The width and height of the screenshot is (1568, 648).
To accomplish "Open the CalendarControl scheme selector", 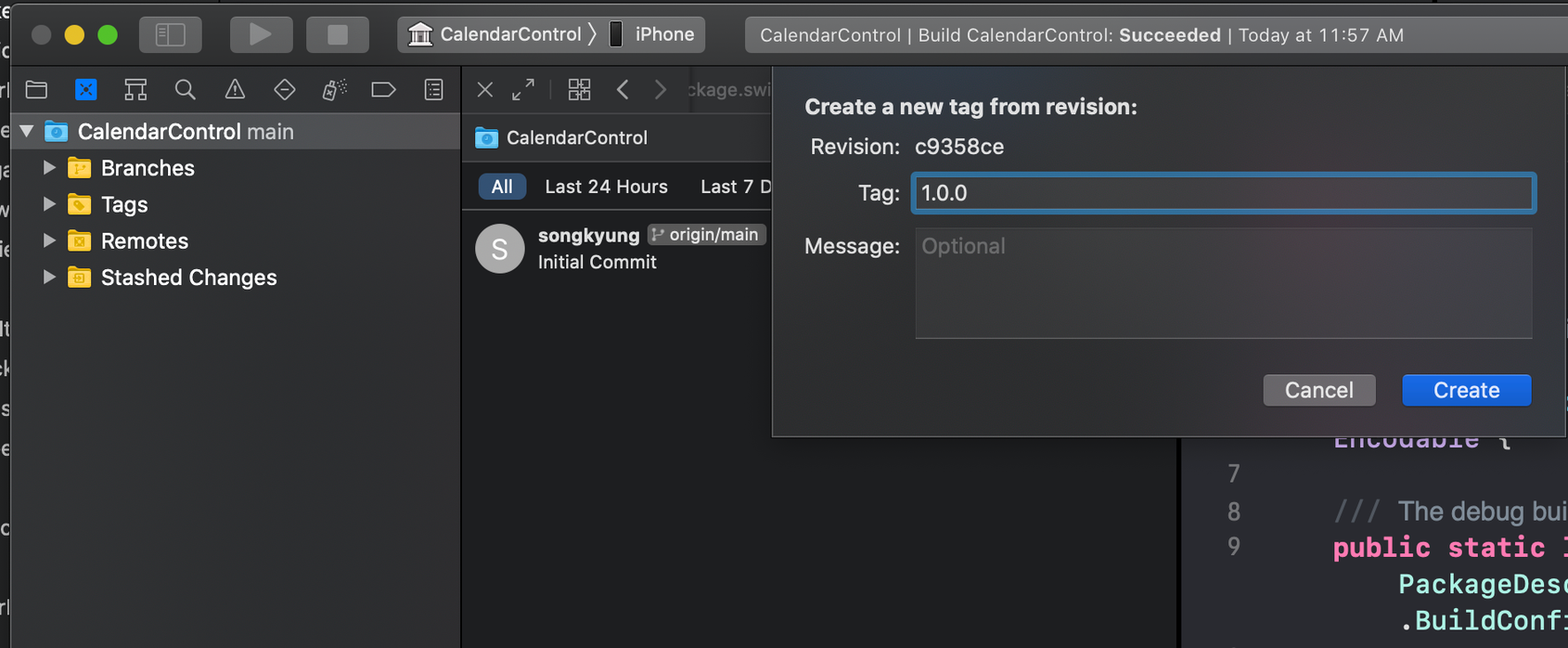I will [x=510, y=35].
